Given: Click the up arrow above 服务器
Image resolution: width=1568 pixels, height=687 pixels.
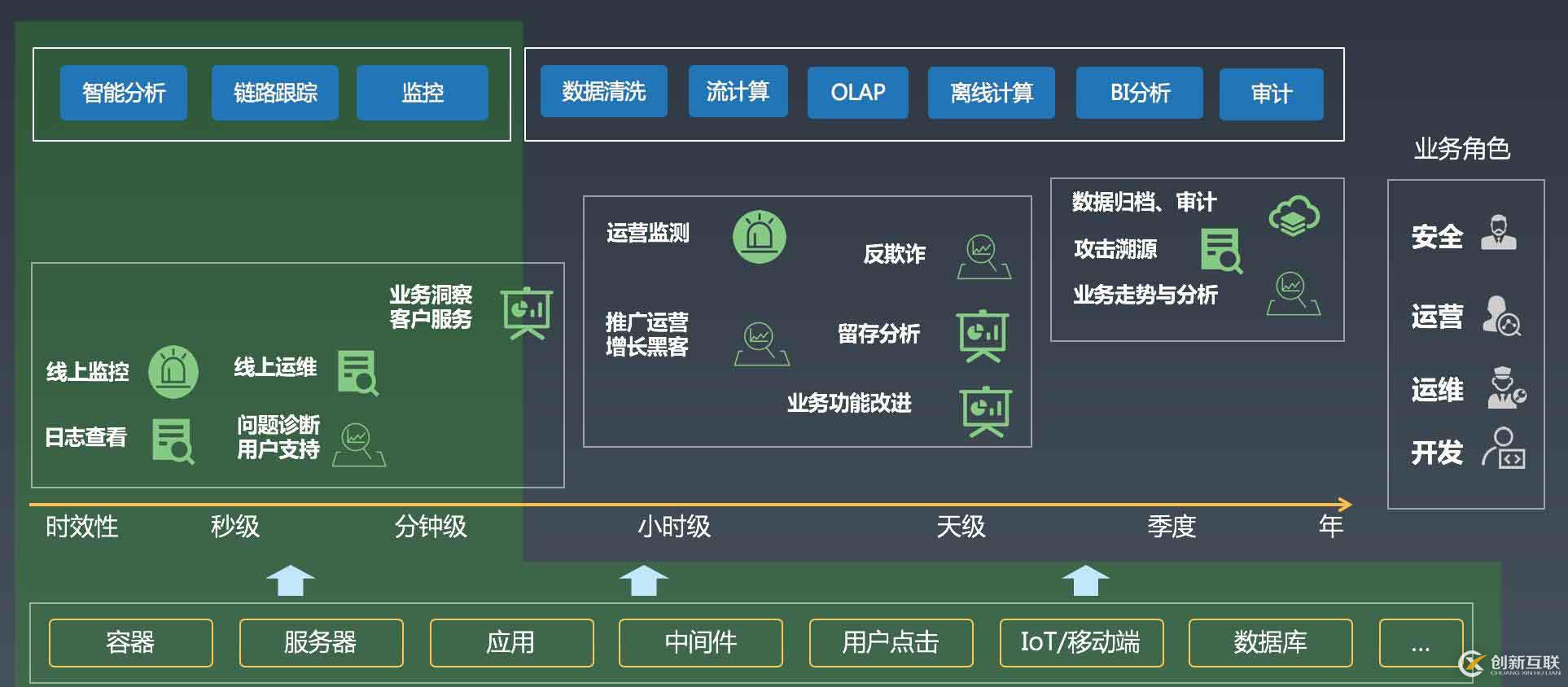Looking at the screenshot, I should (x=291, y=580).
